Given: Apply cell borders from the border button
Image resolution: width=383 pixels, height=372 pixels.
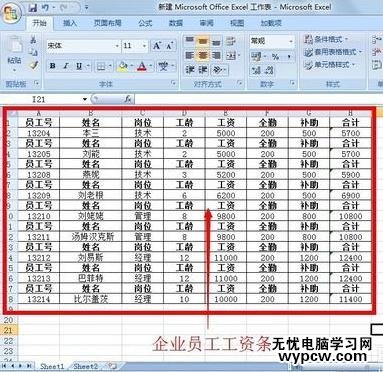Looking at the screenshot, I should [x=101, y=66].
